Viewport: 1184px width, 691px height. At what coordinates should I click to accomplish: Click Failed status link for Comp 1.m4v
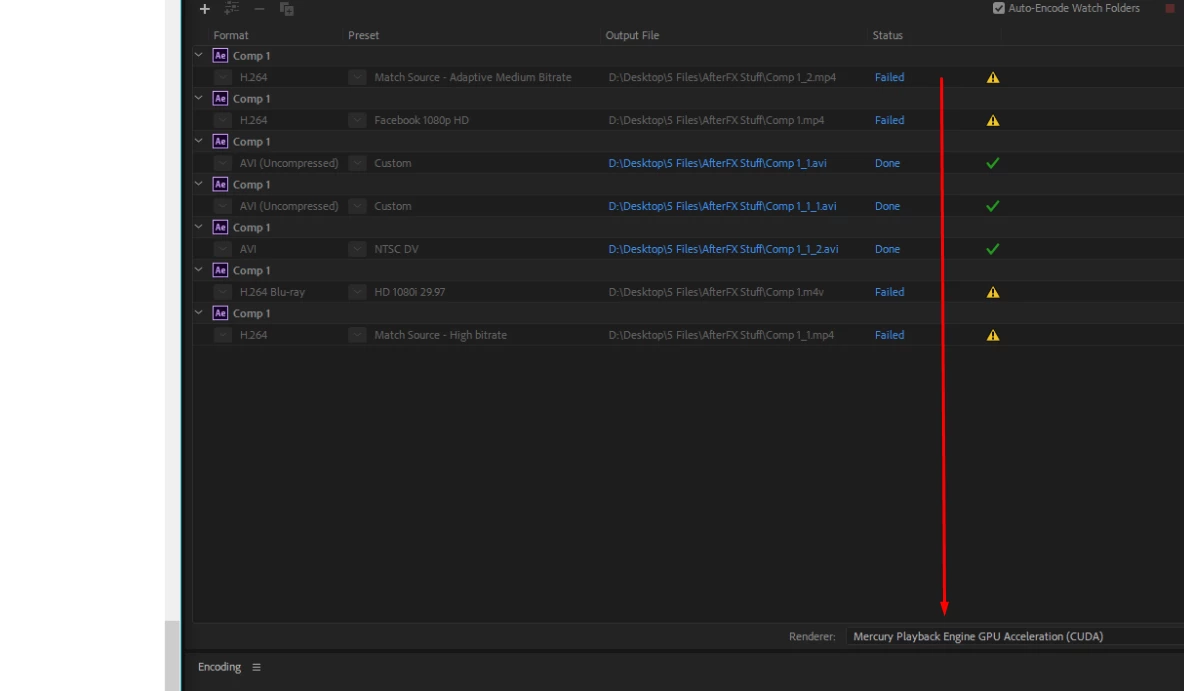(x=890, y=292)
